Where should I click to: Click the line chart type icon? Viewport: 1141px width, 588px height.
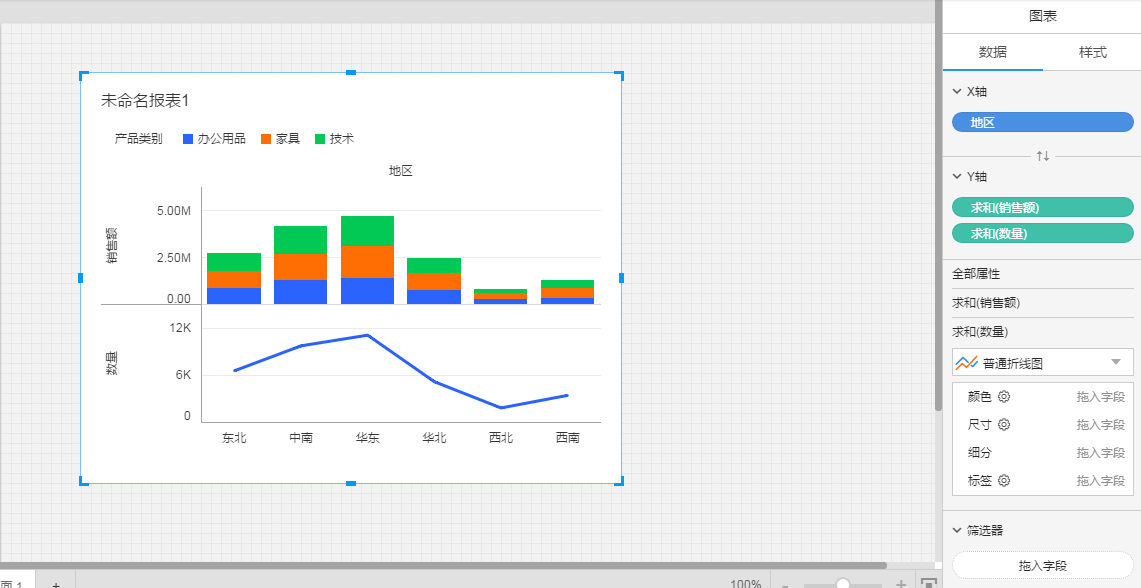966,362
